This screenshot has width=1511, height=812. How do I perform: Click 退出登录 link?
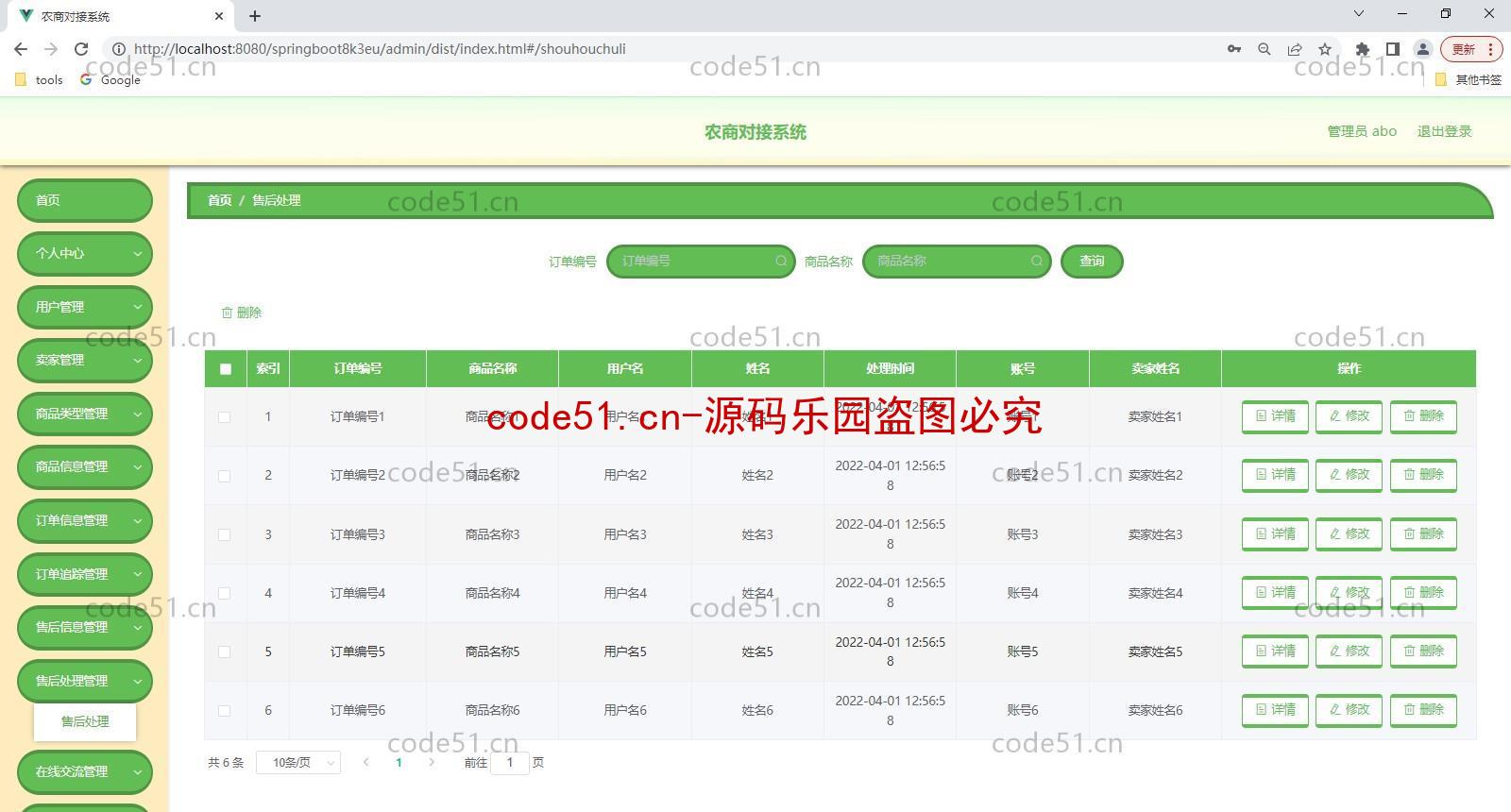(1444, 131)
